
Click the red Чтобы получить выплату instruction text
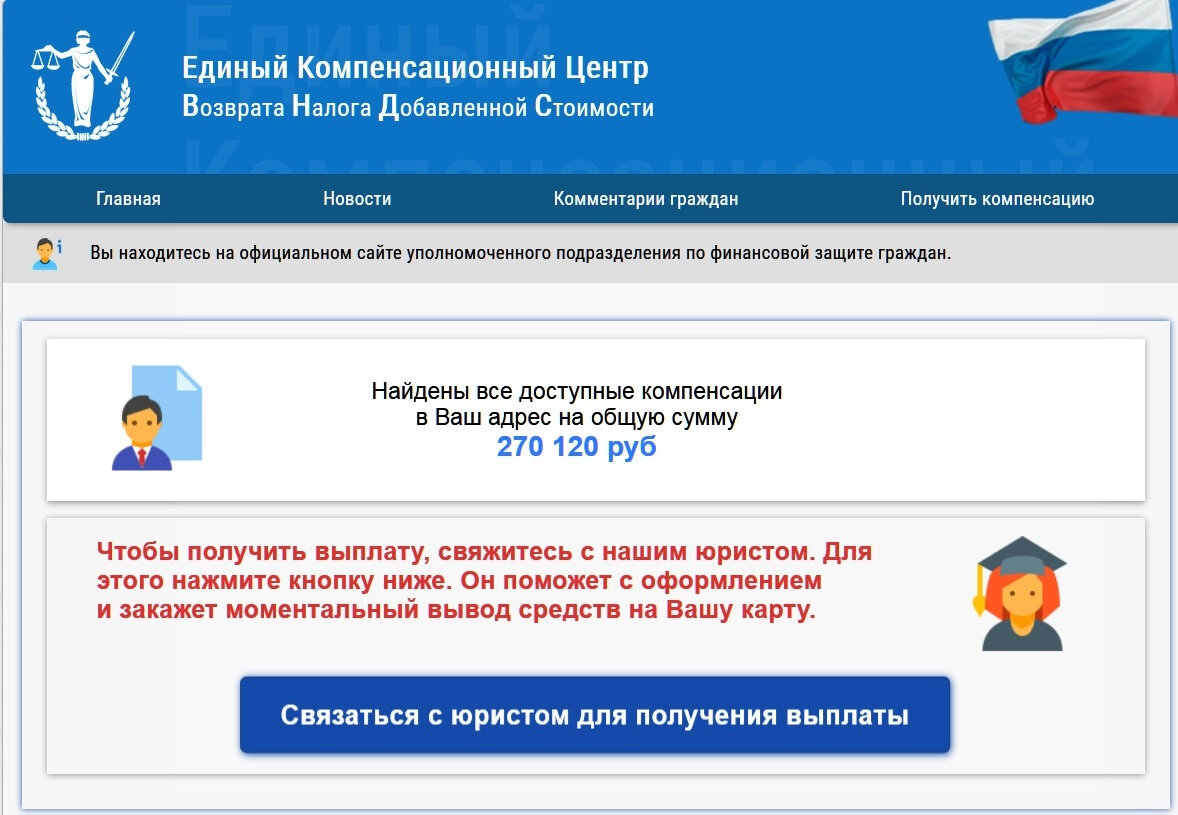485,580
